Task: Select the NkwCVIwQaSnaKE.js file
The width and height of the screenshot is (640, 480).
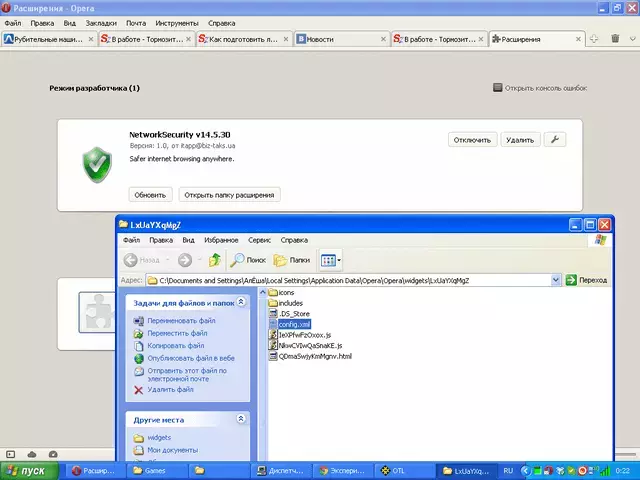Action: pyautogui.click(x=305, y=345)
